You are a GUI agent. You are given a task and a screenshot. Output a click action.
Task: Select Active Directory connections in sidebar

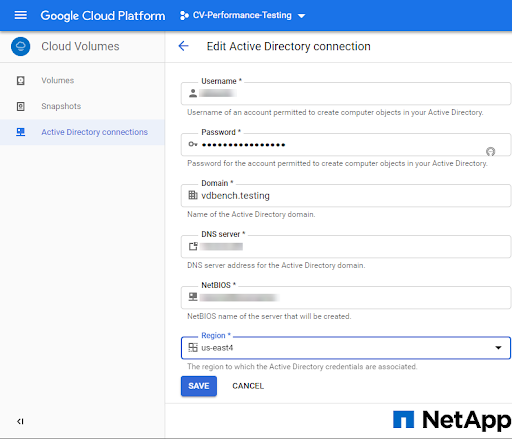tap(82, 132)
